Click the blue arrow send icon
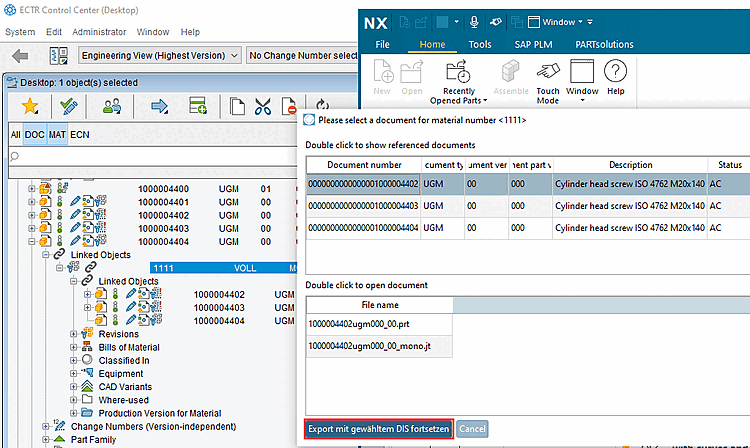 (x=158, y=105)
